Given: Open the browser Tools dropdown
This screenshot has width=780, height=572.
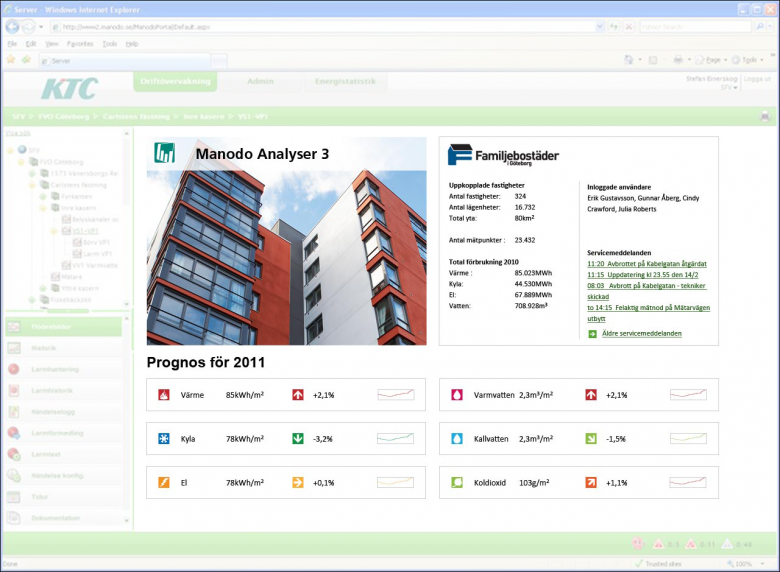Looking at the screenshot, I should coord(747,60).
